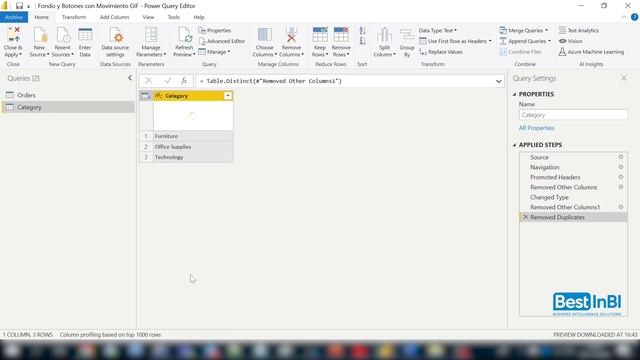
Task: Switch to the Help tab
Action: pos(199,17)
